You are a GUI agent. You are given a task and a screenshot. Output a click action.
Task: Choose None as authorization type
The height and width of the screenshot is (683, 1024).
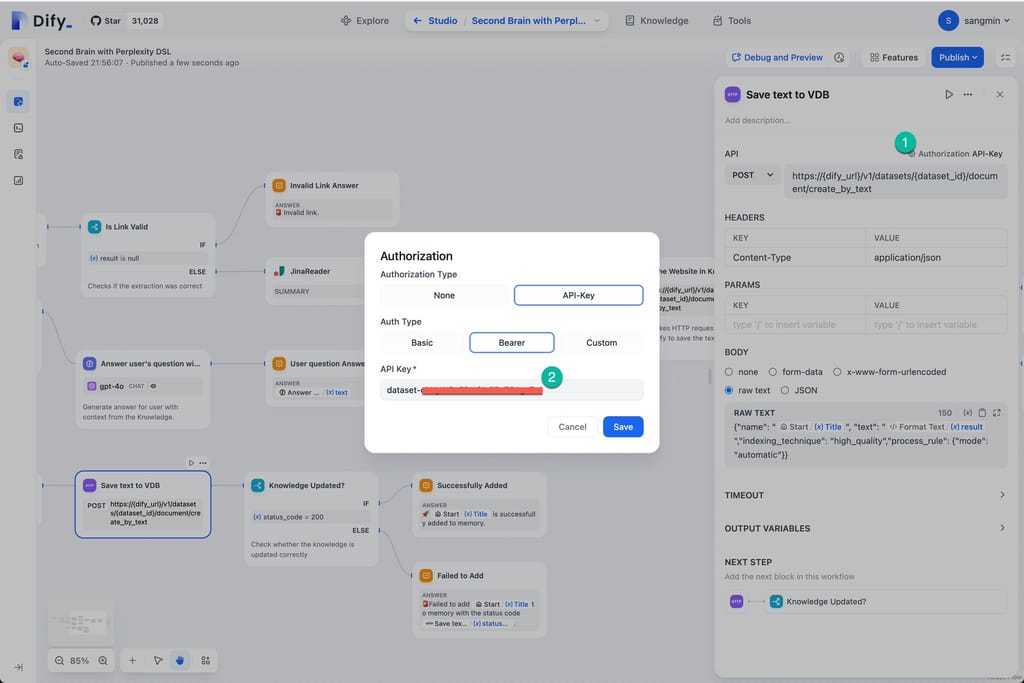tap(444, 295)
